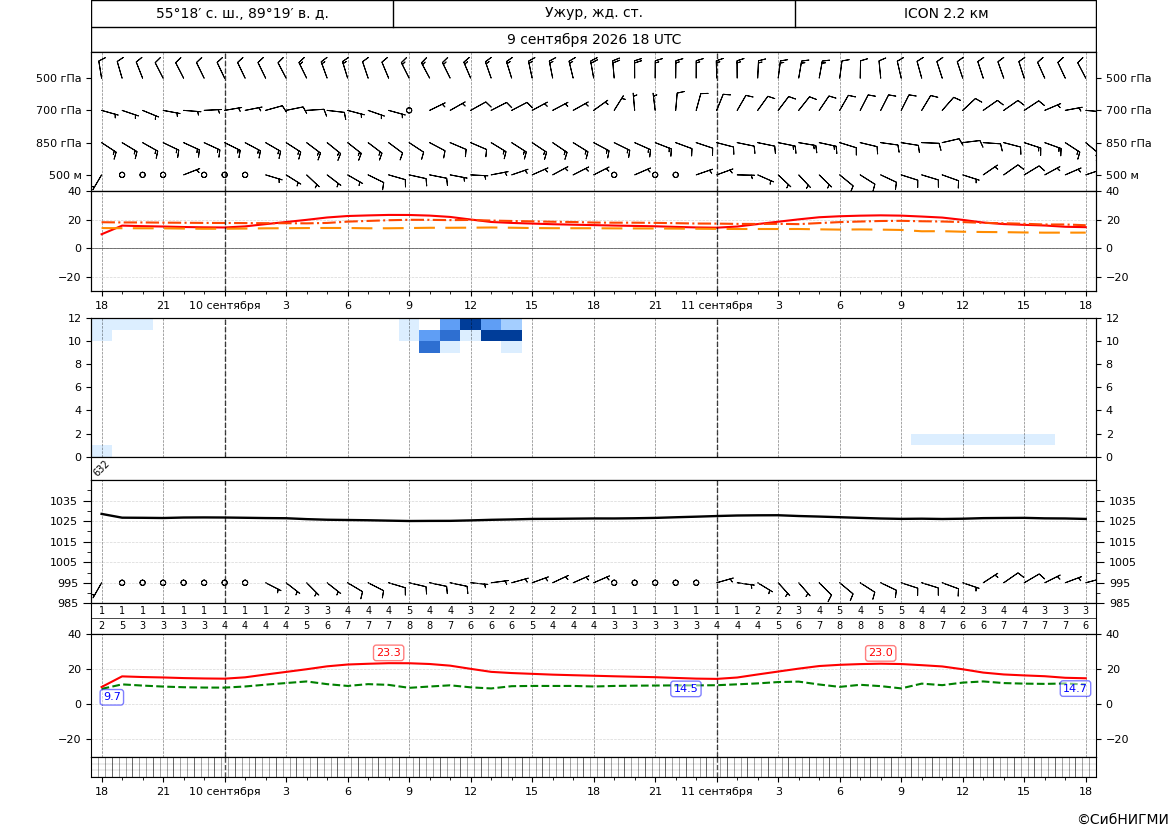Click the orange long-dashed temperature line
The height and width of the screenshot is (827, 1169).
[x=593, y=227]
